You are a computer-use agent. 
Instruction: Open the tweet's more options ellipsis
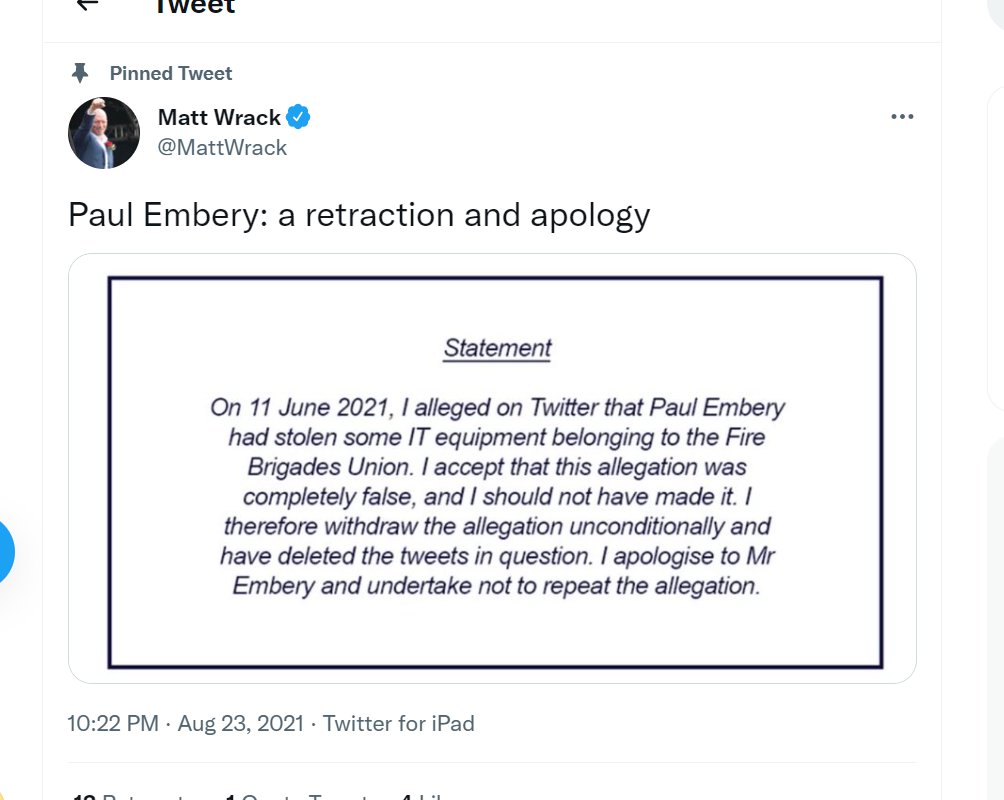pos(903,116)
